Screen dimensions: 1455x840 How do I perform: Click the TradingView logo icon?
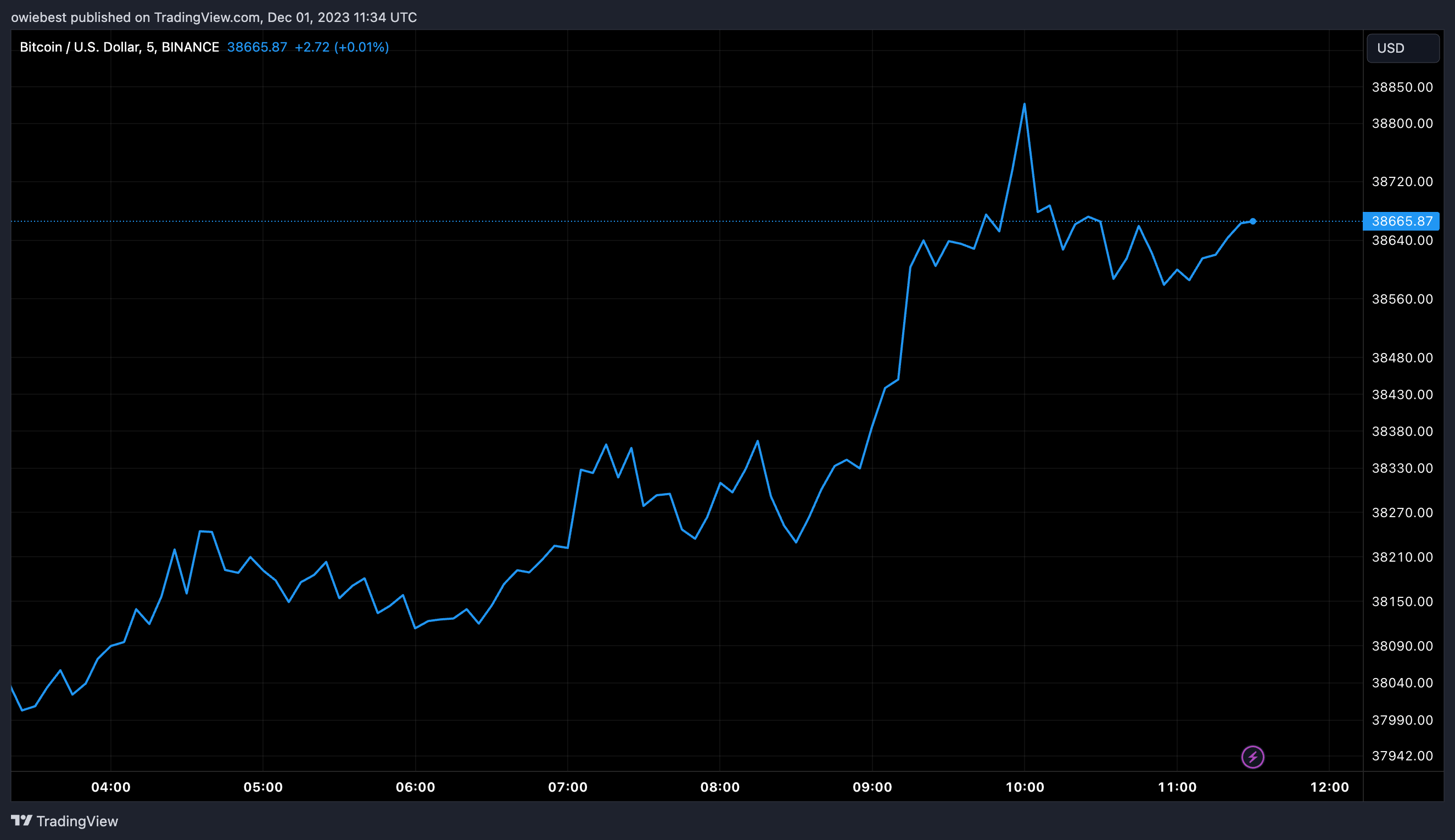[21, 820]
